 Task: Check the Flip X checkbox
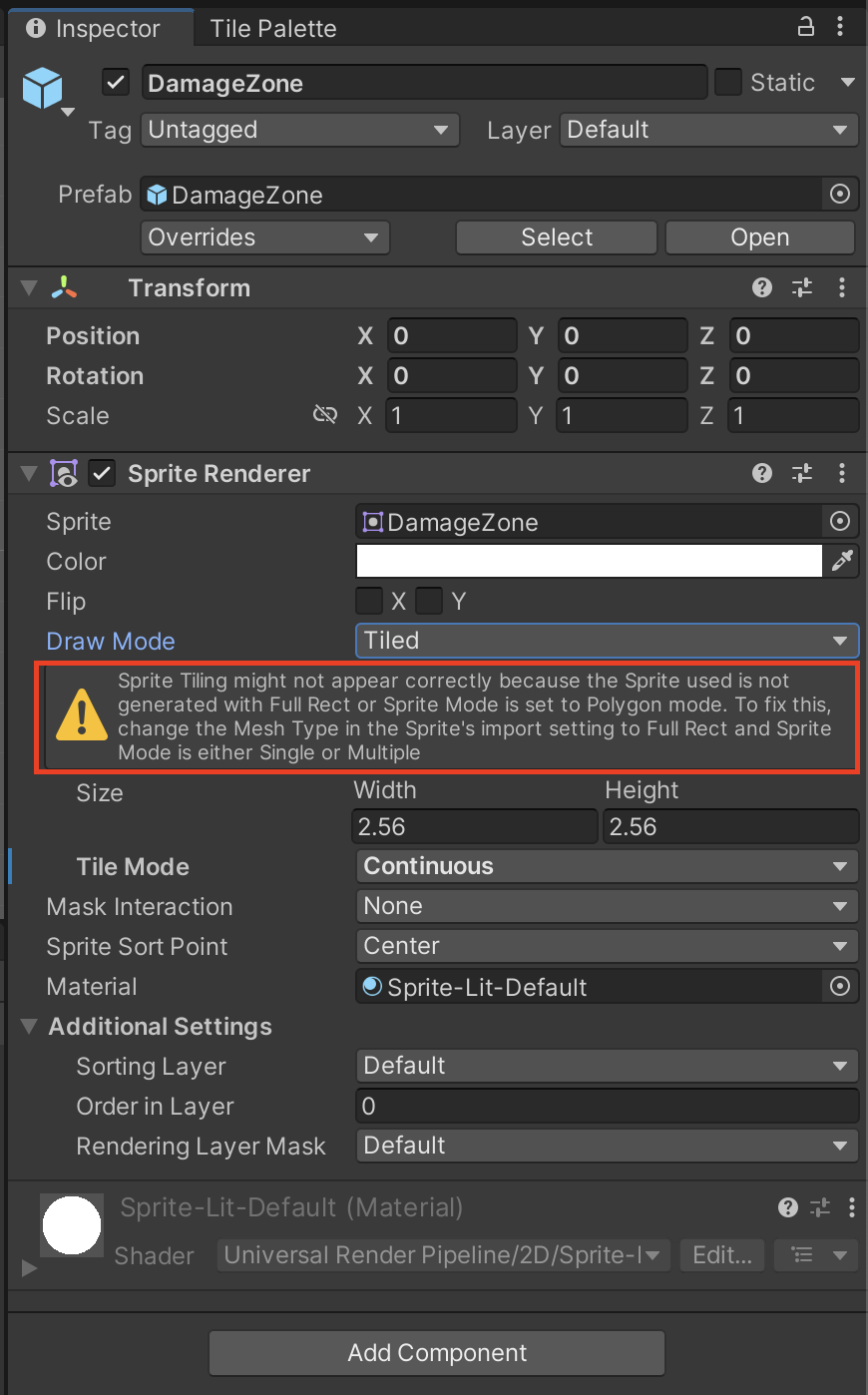point(369,602)
